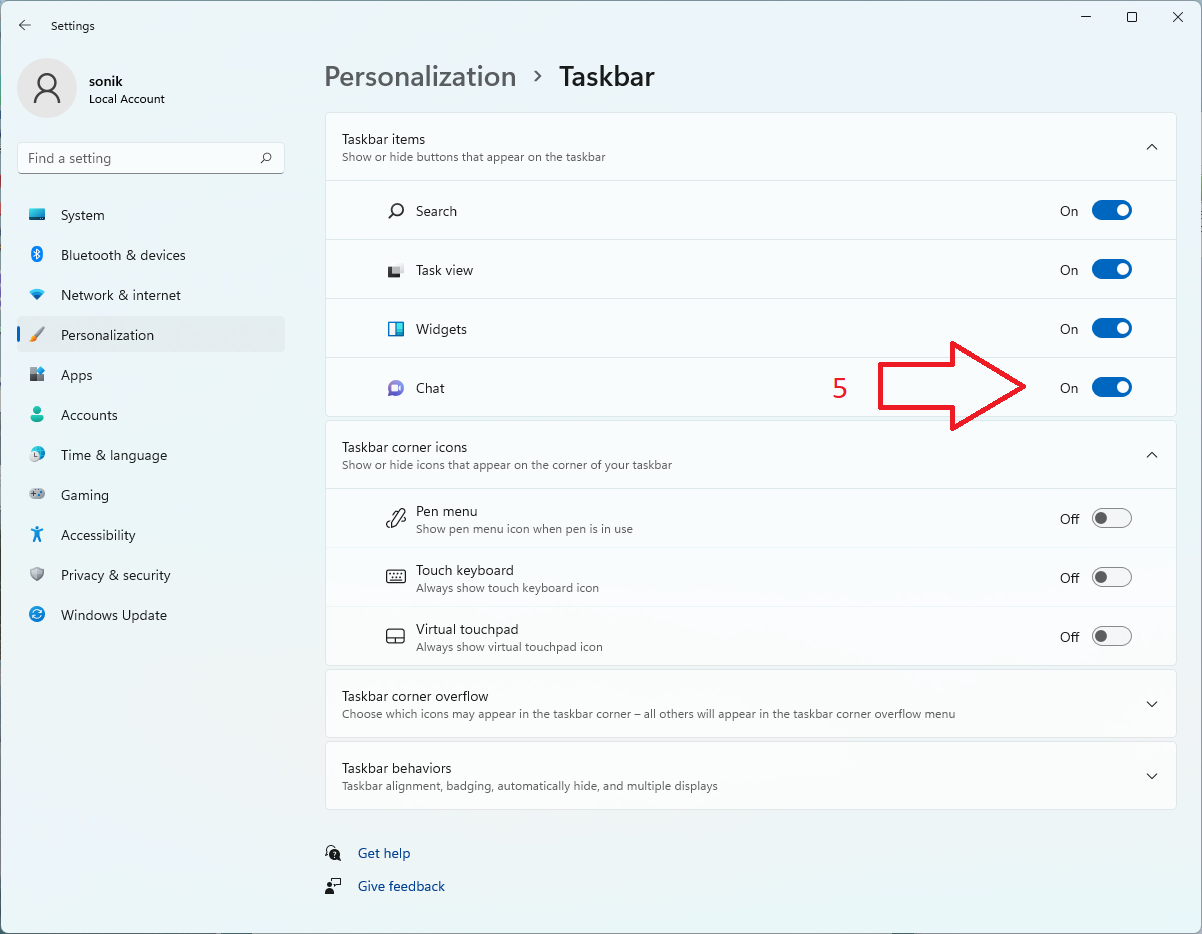Enable the Touch keyboard toggle

[x=1111, y=577]
